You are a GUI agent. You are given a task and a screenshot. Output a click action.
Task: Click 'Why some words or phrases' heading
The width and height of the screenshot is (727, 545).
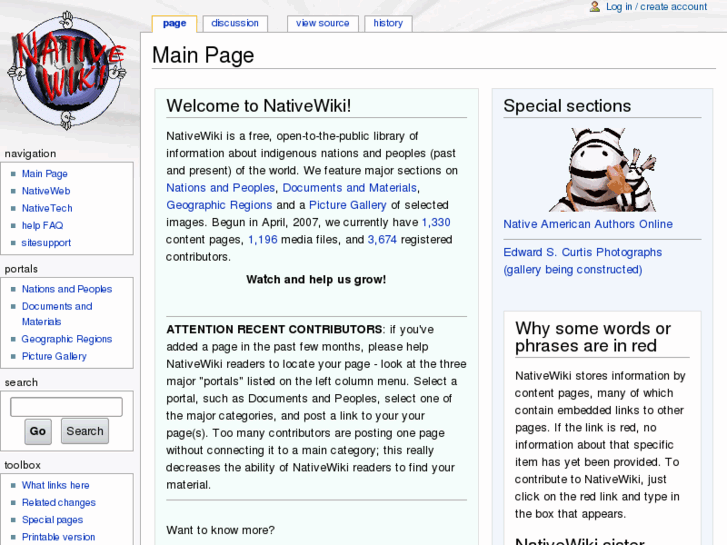[x=593, y=337]
